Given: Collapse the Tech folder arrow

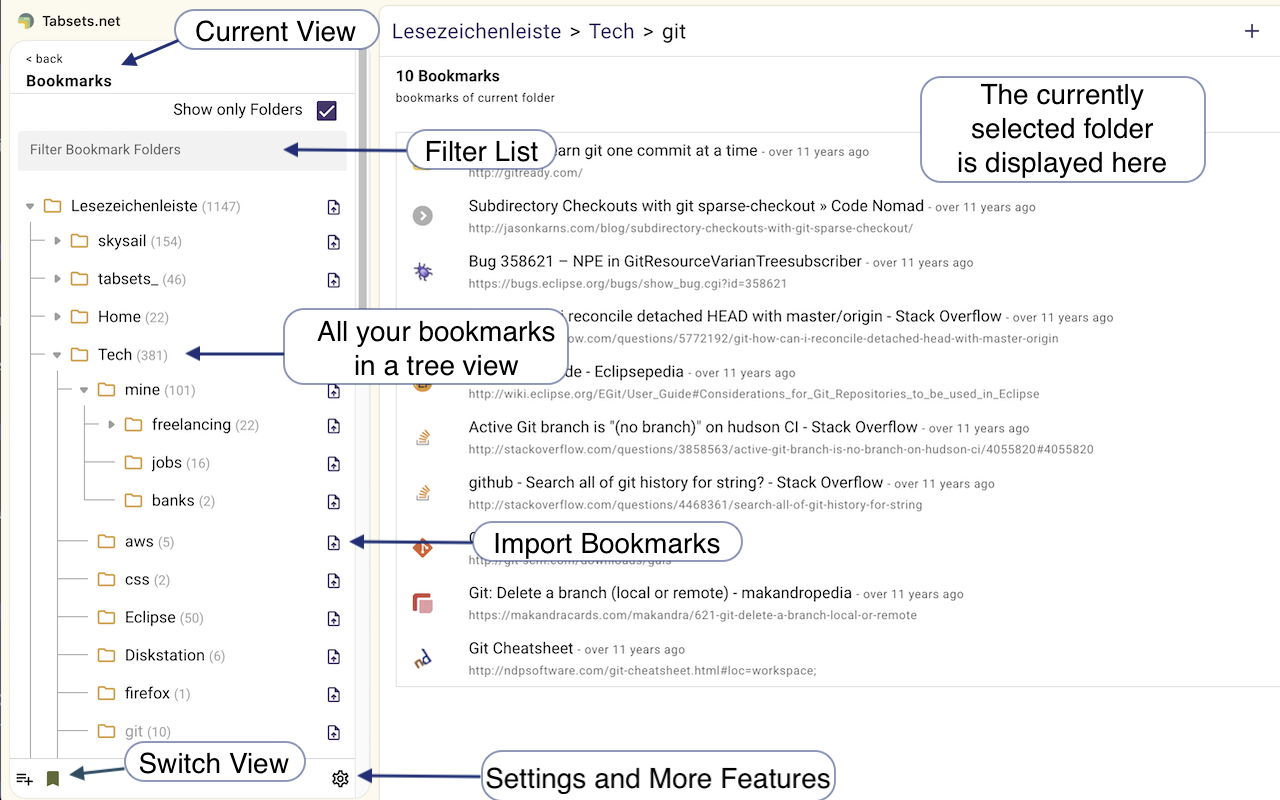Looking at the screenshot, I should click(57, 355).
